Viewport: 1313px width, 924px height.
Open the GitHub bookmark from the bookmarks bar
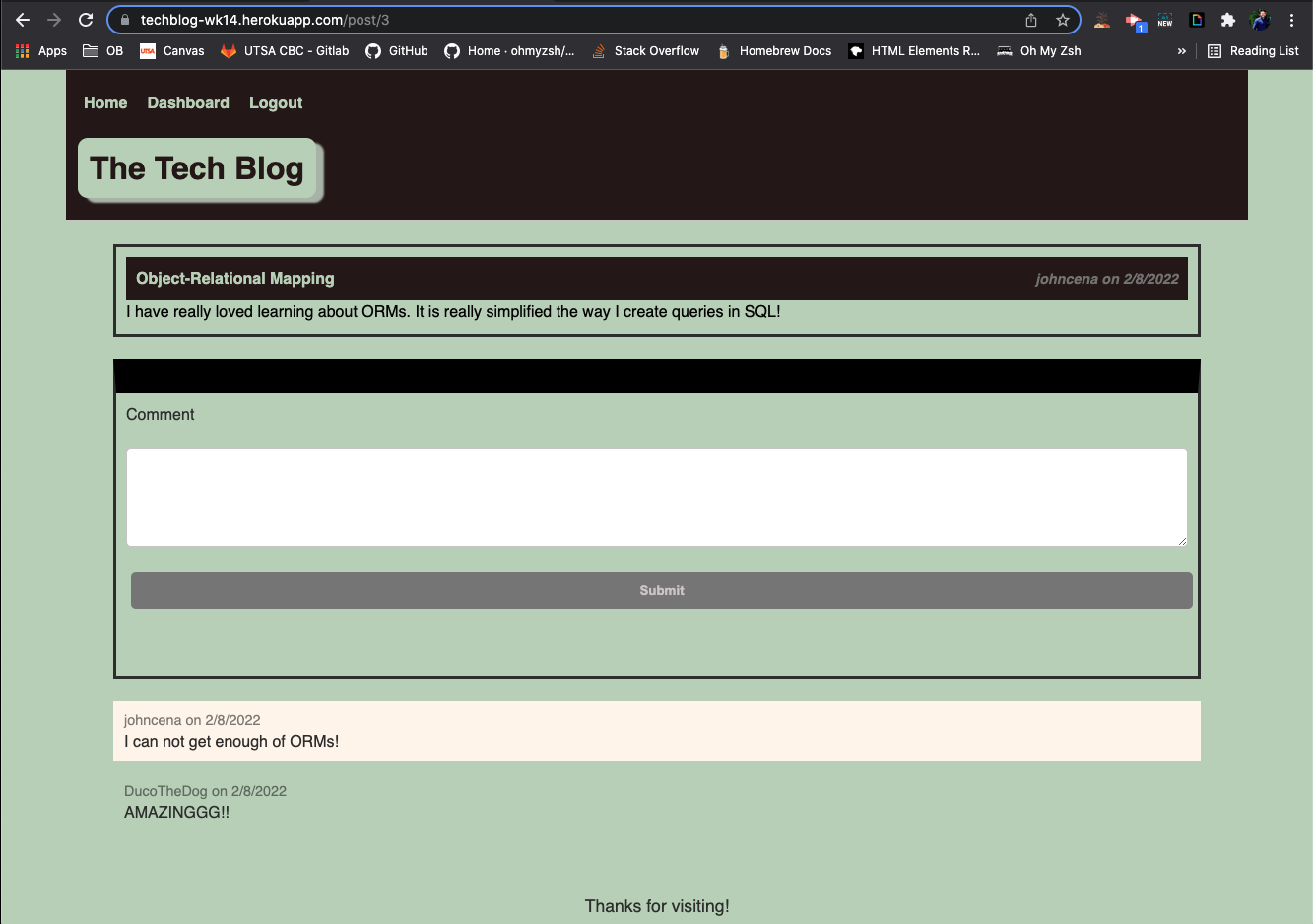(x=397, y=50)
